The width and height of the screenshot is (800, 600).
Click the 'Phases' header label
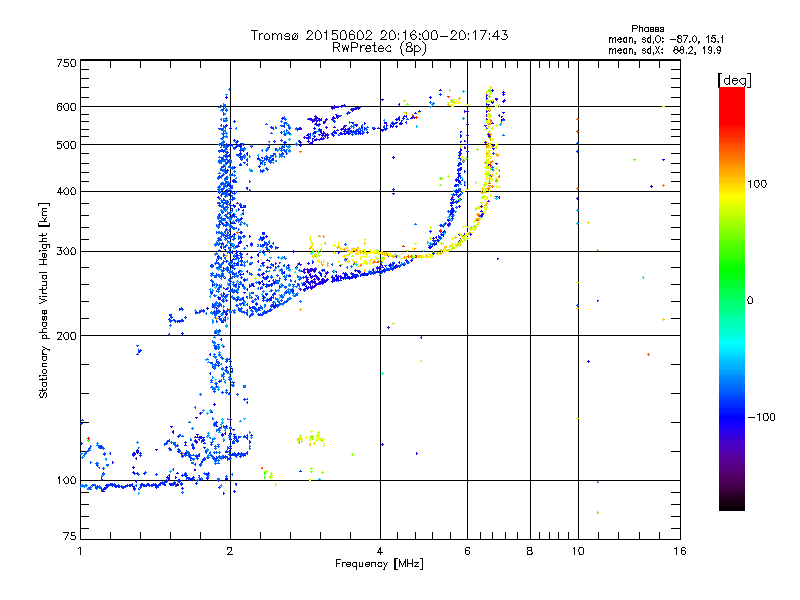(647, 29)
